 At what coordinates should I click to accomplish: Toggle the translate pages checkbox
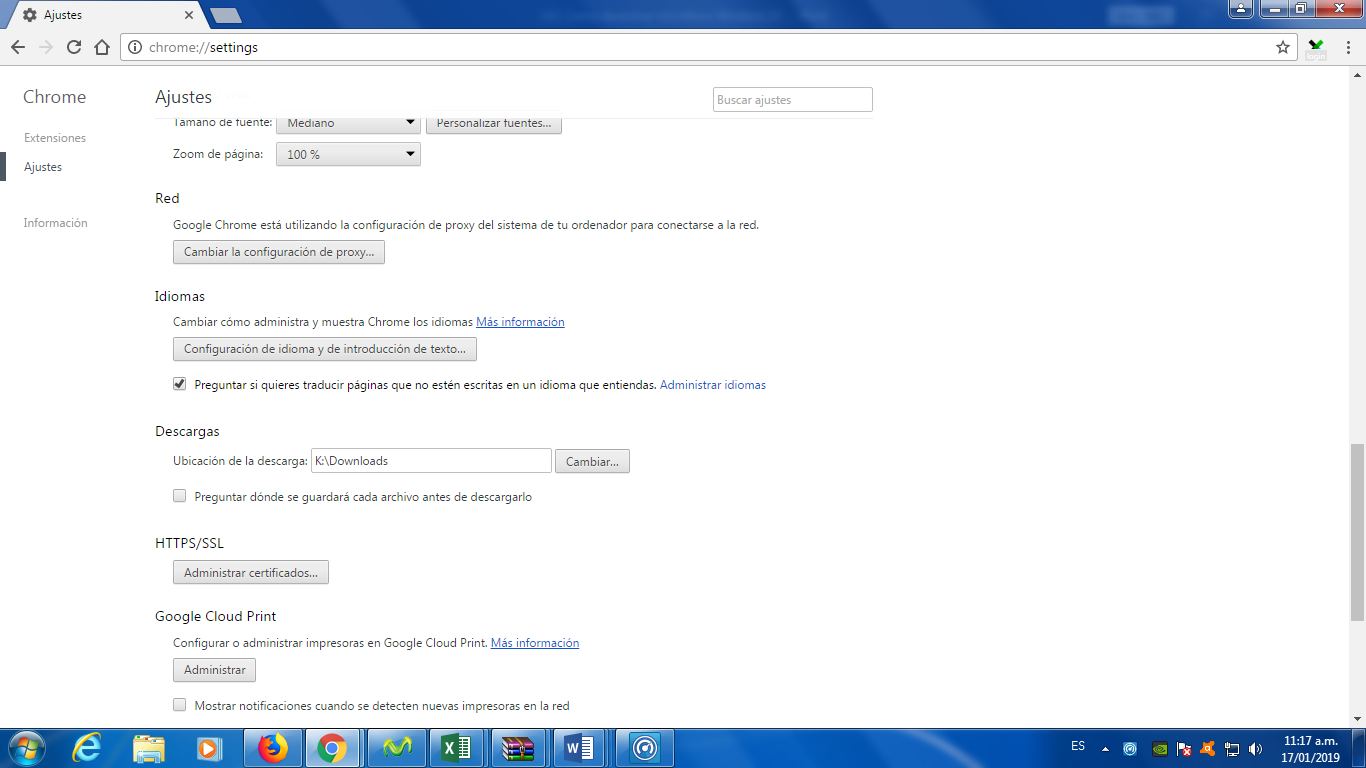180,384
